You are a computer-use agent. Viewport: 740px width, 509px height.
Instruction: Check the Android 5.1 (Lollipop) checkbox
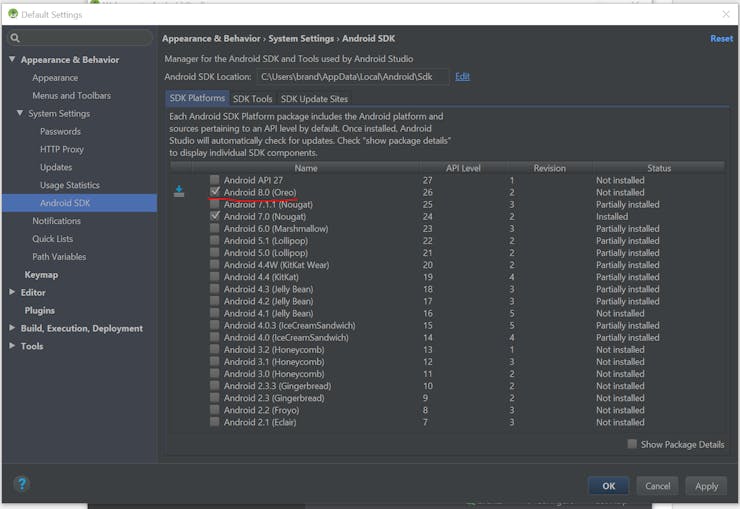pyautogui.click(x=215, y=240)
